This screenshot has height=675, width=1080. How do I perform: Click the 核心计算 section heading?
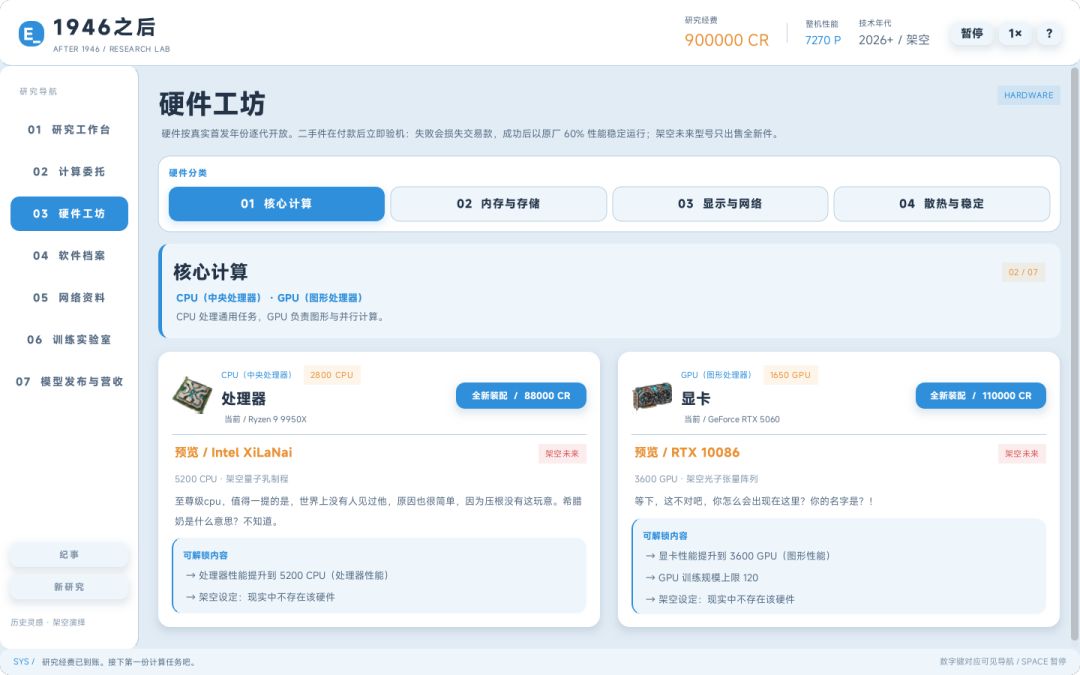click(211, 272)
